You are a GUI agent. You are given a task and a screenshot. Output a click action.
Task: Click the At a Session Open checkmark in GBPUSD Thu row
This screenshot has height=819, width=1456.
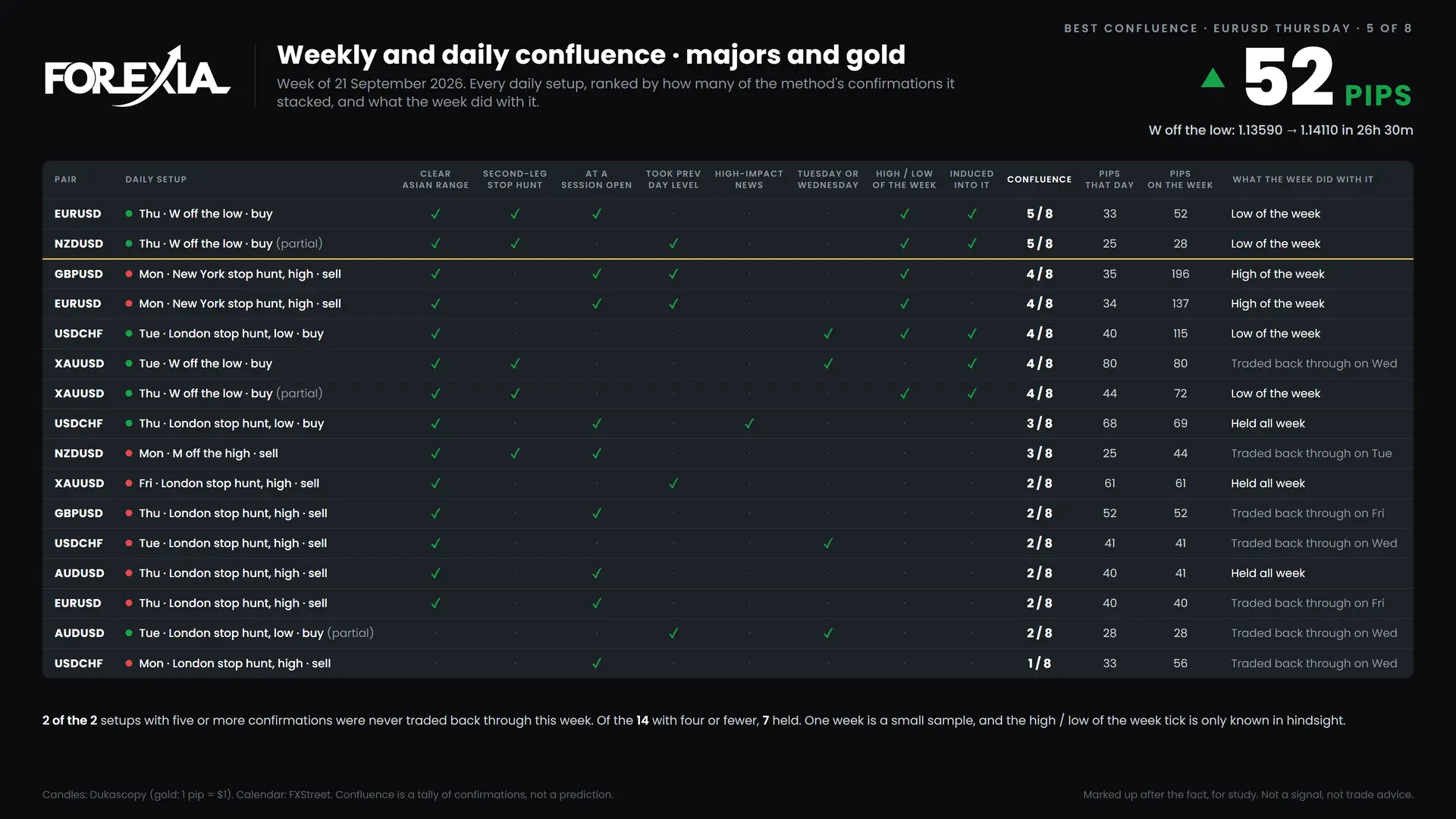click(x=597, y=513)
